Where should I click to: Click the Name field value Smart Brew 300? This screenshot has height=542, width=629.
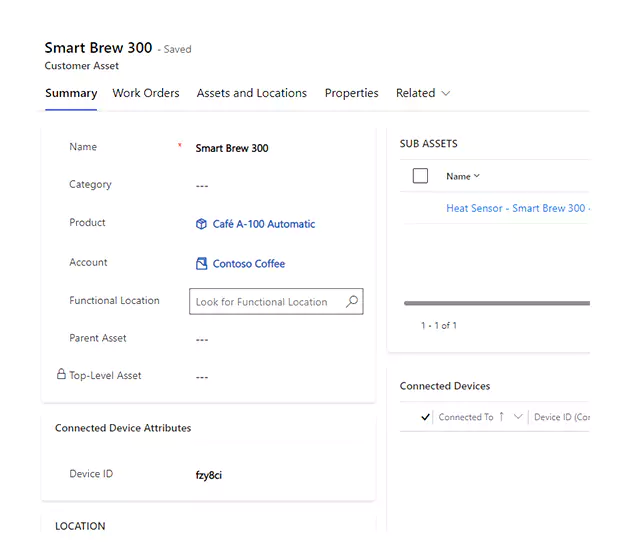(x=232, y=148)
